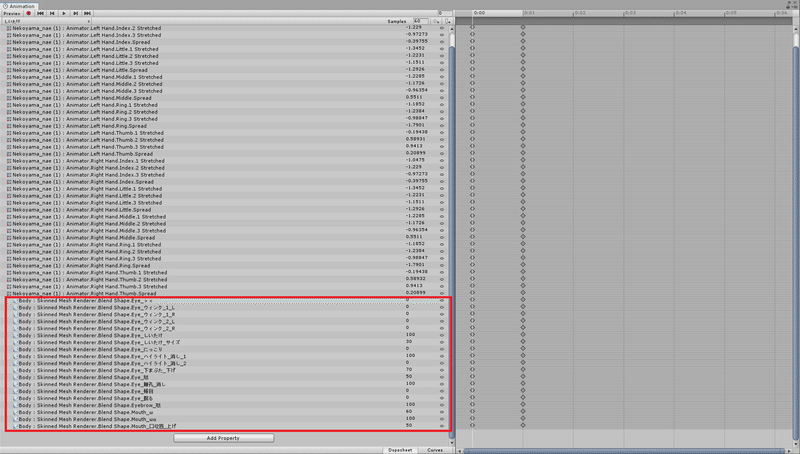
Task: Add an animation event using the toolbar button
Action: [x=447, y=21]
